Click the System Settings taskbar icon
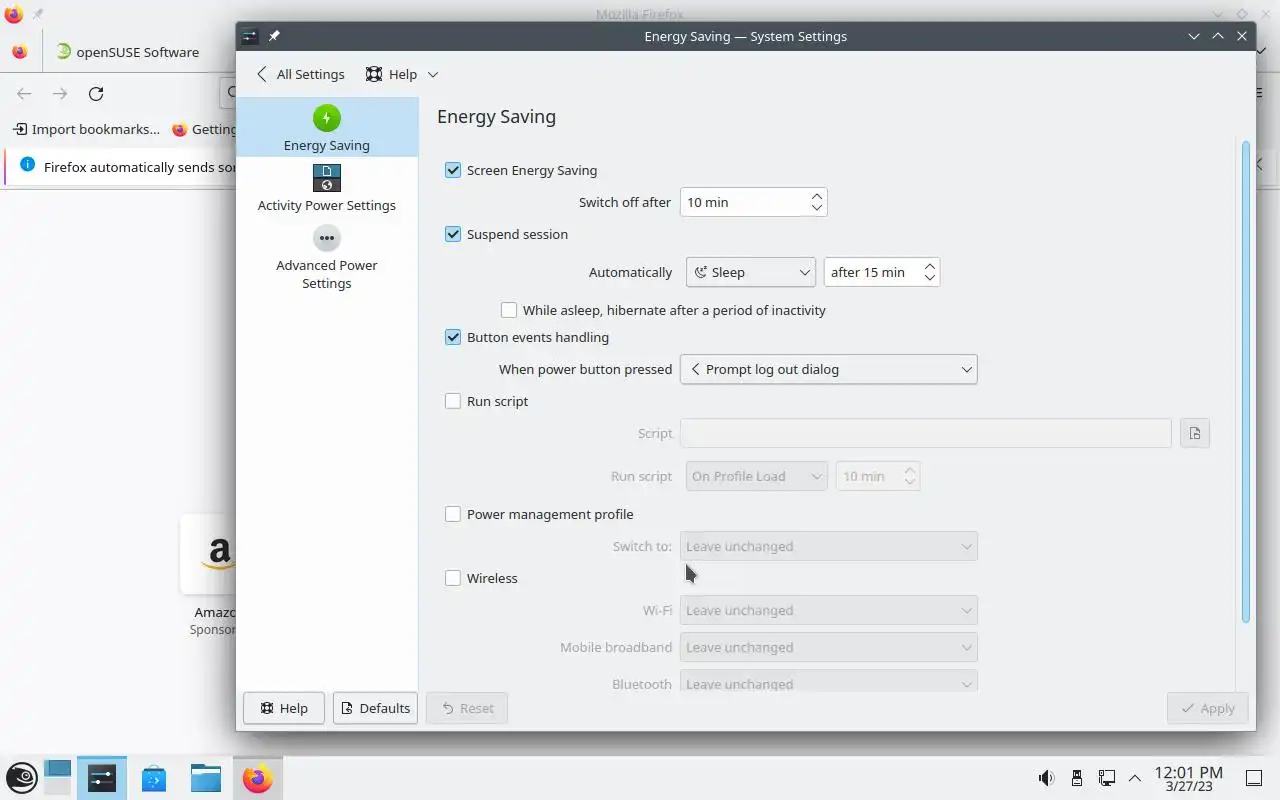This screenshot has height=800, width=1280. pos(101,778)
